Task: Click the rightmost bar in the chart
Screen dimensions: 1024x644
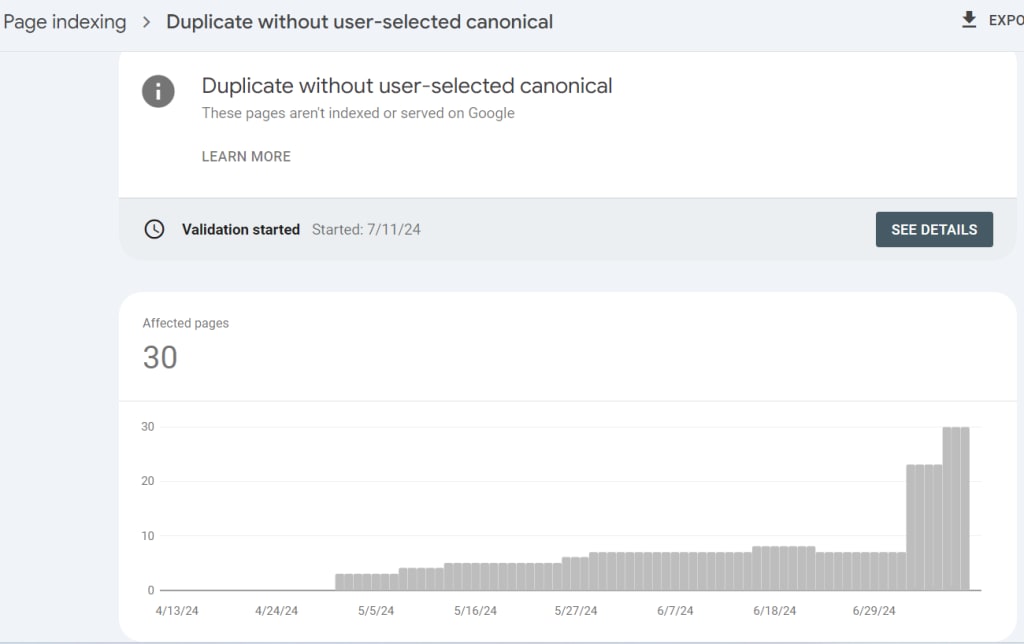Action: tap(963, 508)
